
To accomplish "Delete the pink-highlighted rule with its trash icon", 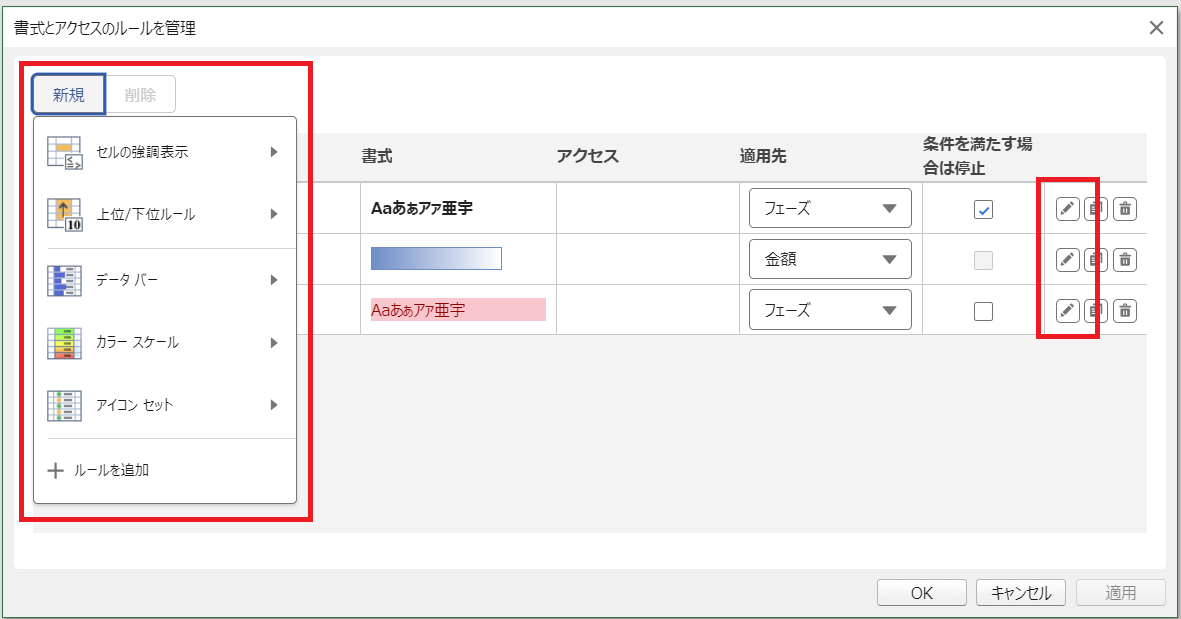I will pyautogui.click(x=1125, y=310).
